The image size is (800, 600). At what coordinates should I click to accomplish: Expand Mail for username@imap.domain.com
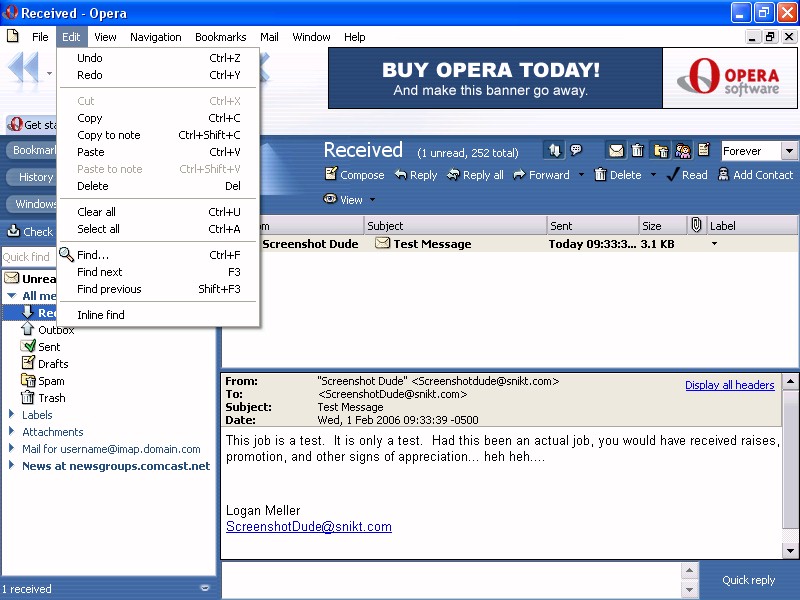(11, 448)
